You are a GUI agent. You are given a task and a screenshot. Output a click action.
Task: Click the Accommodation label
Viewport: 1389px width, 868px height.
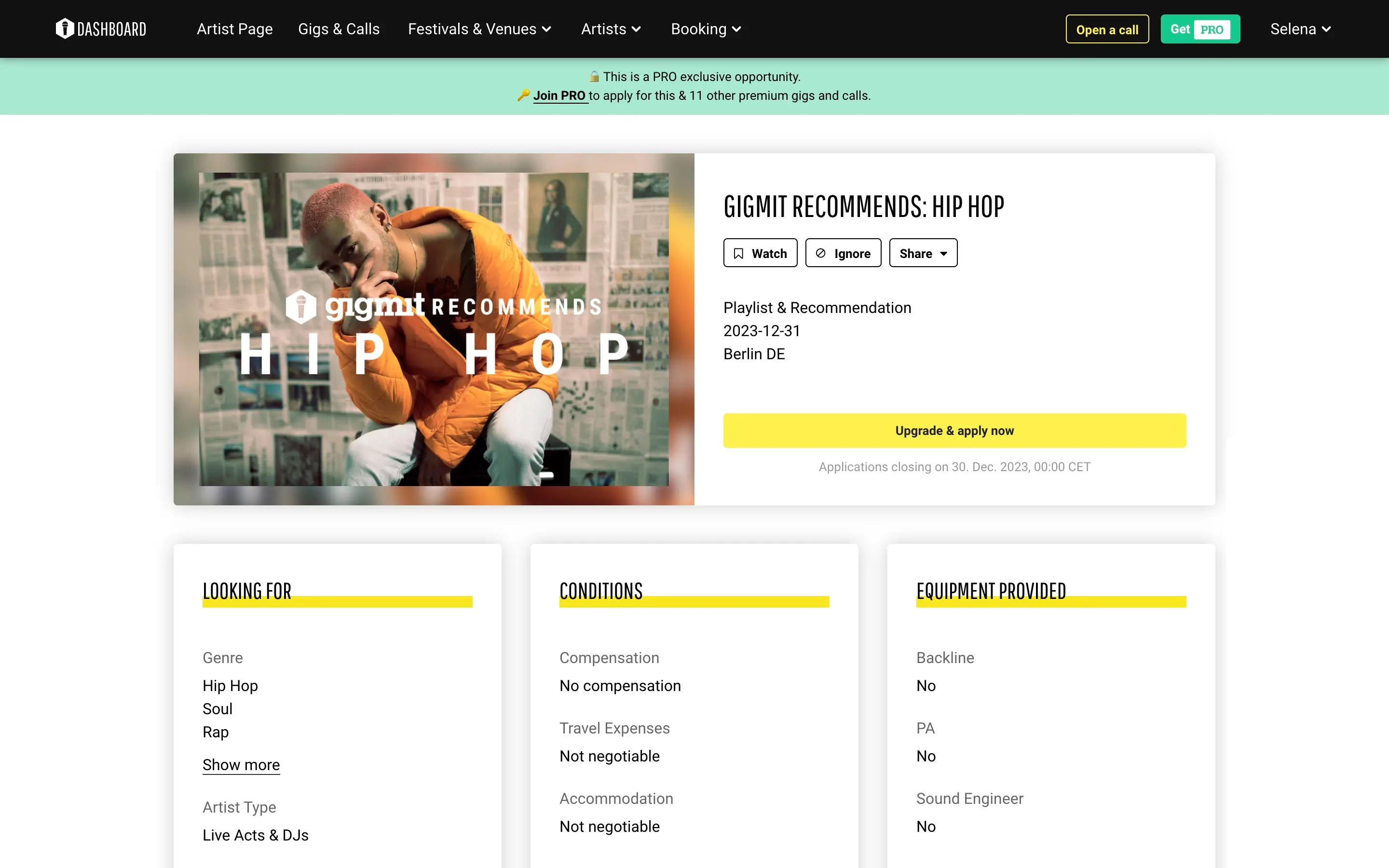616,799
